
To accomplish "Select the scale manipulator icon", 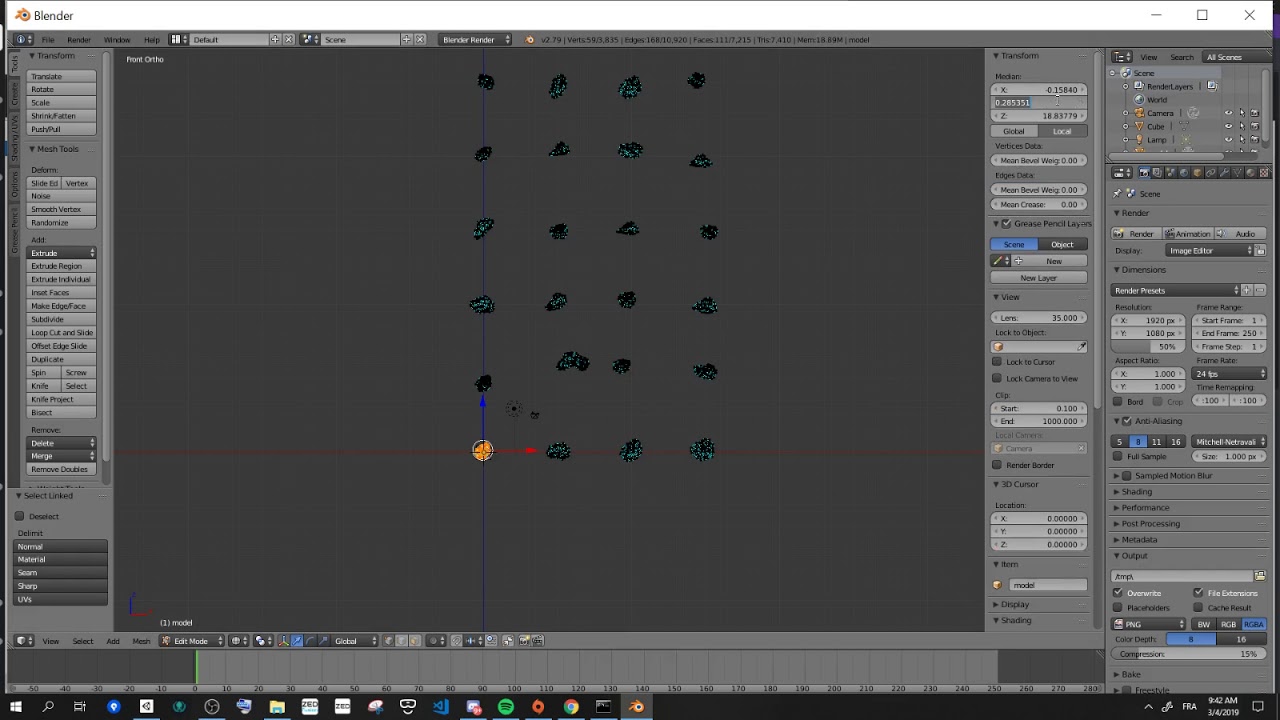I will (323, 641).
